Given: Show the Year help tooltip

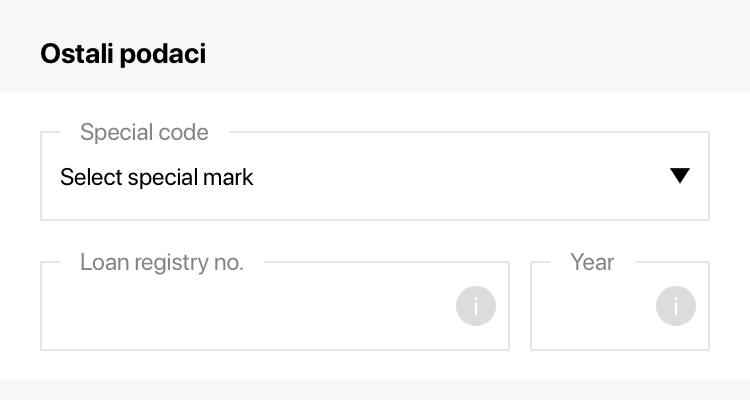Looking at the screenshot, I should click(676, 306).
